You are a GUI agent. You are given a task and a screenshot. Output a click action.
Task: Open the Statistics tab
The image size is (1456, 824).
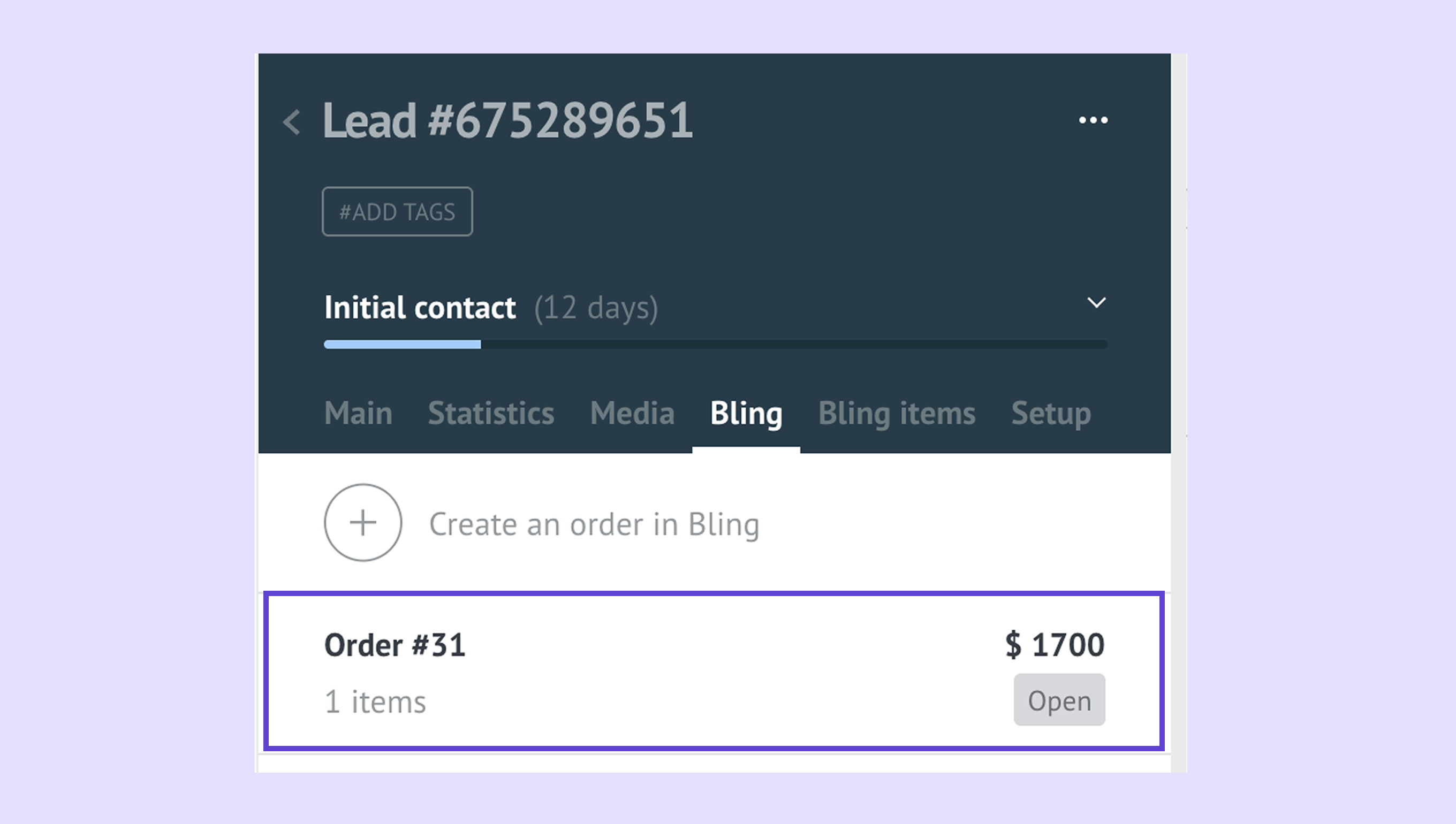[491, 413]
